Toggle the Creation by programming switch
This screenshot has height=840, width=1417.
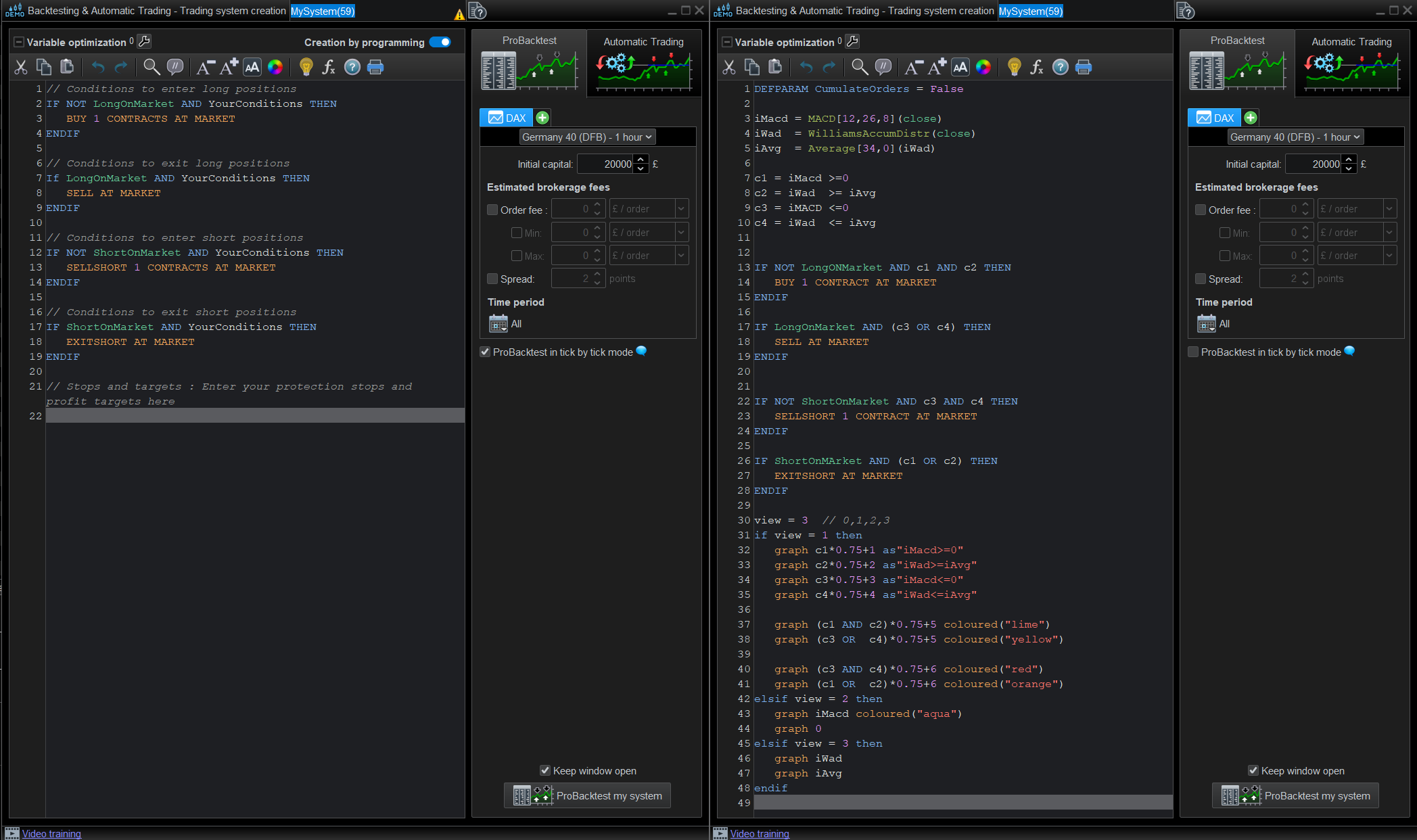click(440, 42)
